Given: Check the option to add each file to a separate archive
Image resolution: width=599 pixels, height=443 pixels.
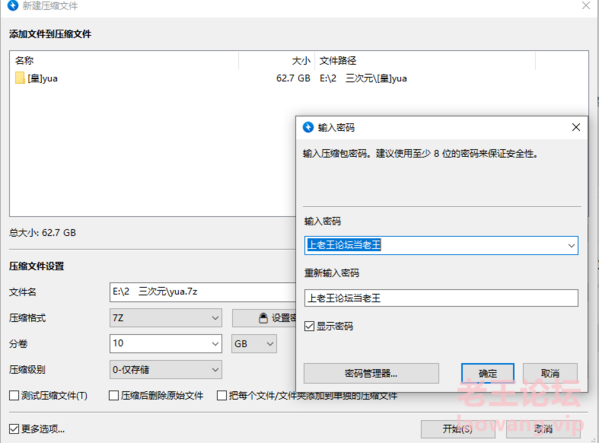Looking at the screenshot, I should [222, 395].
